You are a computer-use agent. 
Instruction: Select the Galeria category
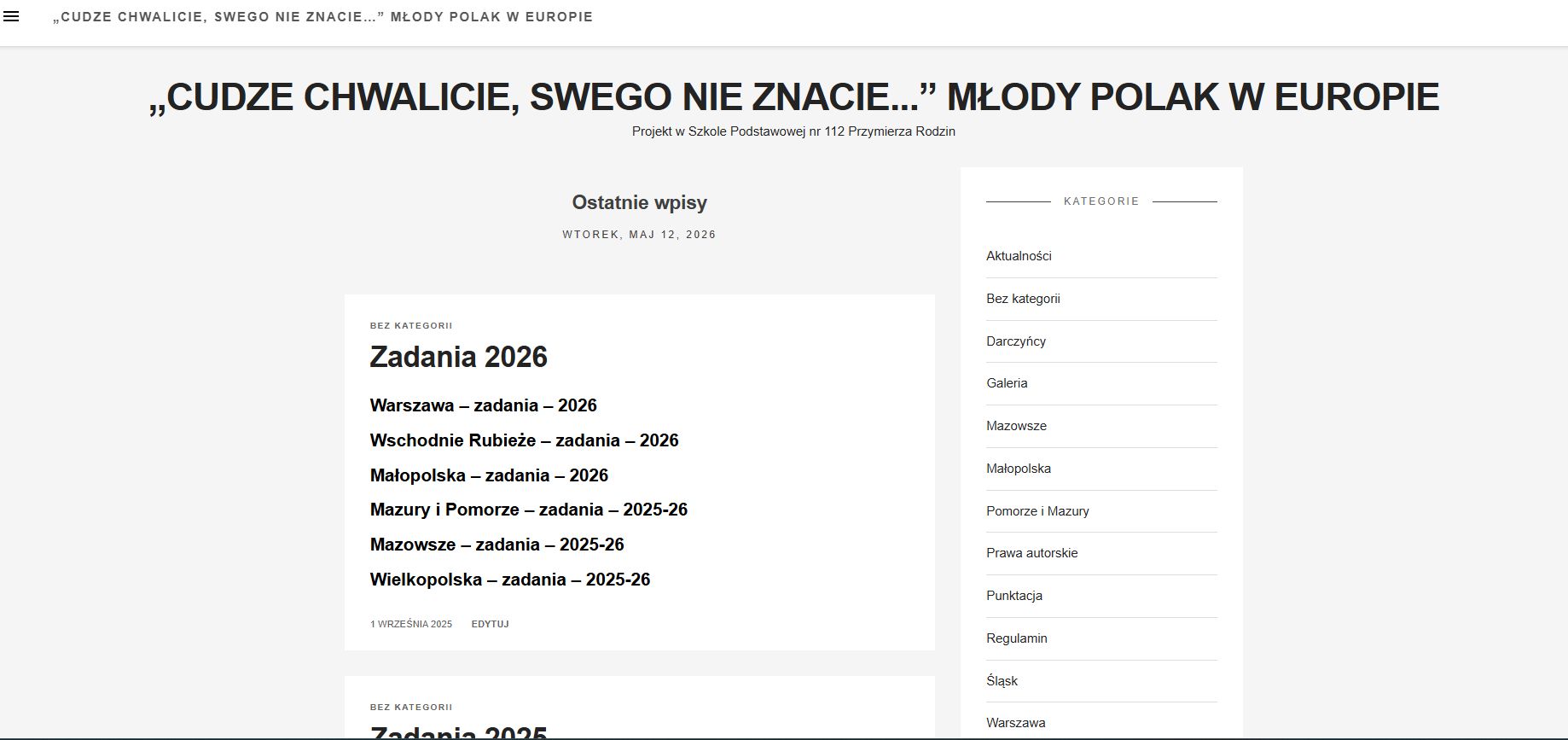(x=1007, y=383)
